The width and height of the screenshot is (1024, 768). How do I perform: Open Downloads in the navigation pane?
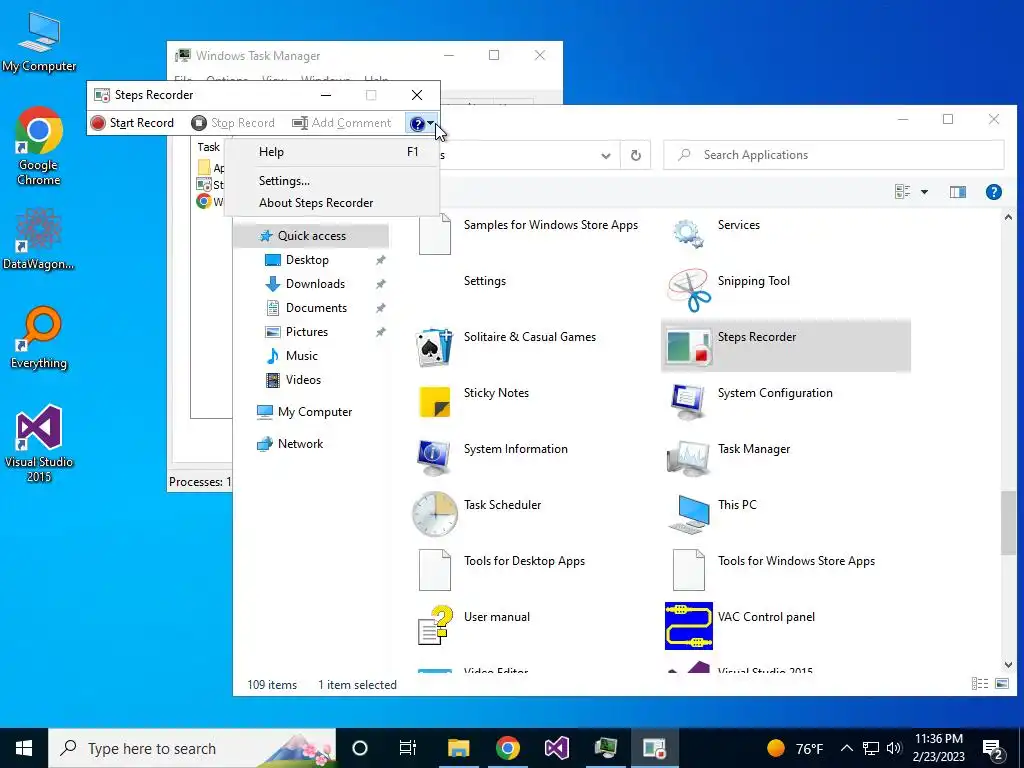coord(315,284)
